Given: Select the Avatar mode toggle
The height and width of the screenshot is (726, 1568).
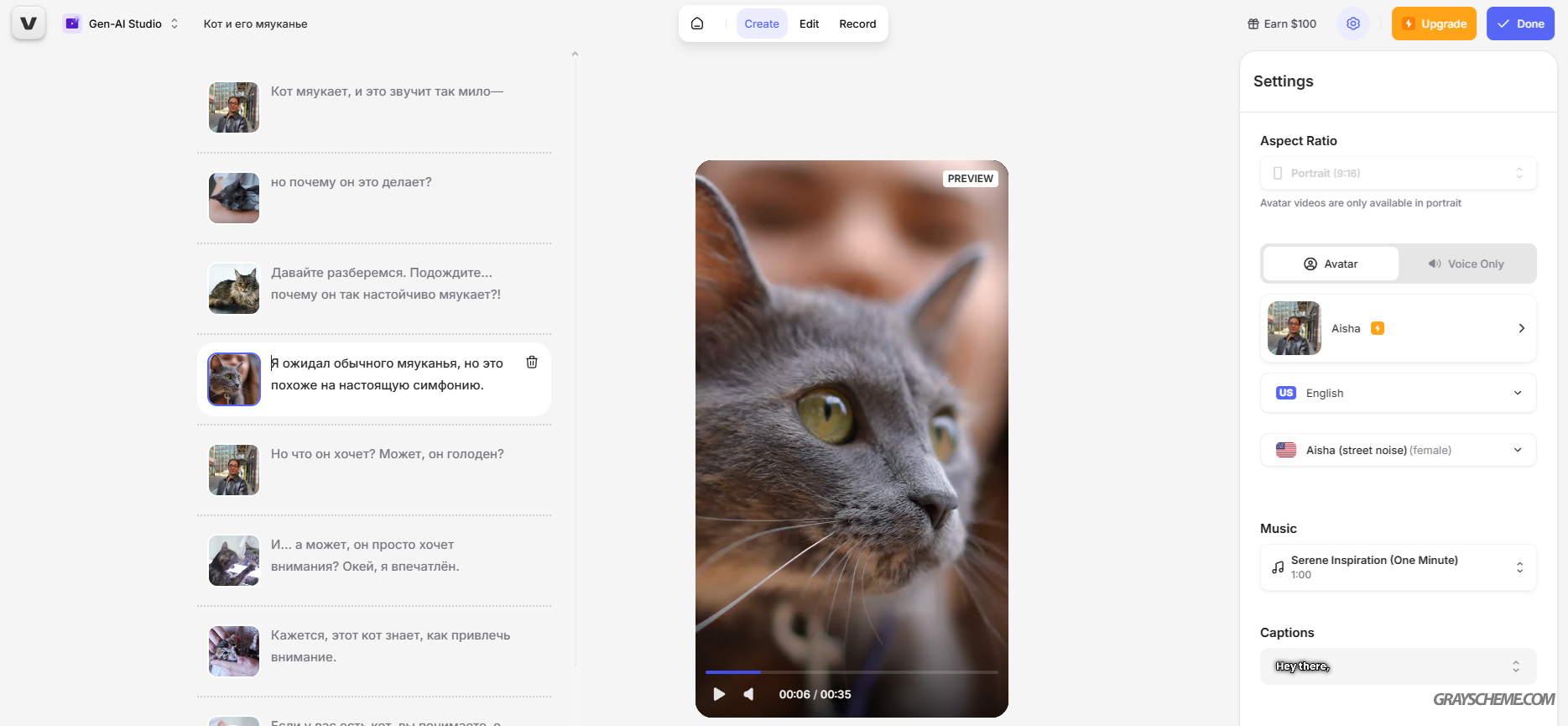Looking at the screenshot, I should click(1331, 264).
